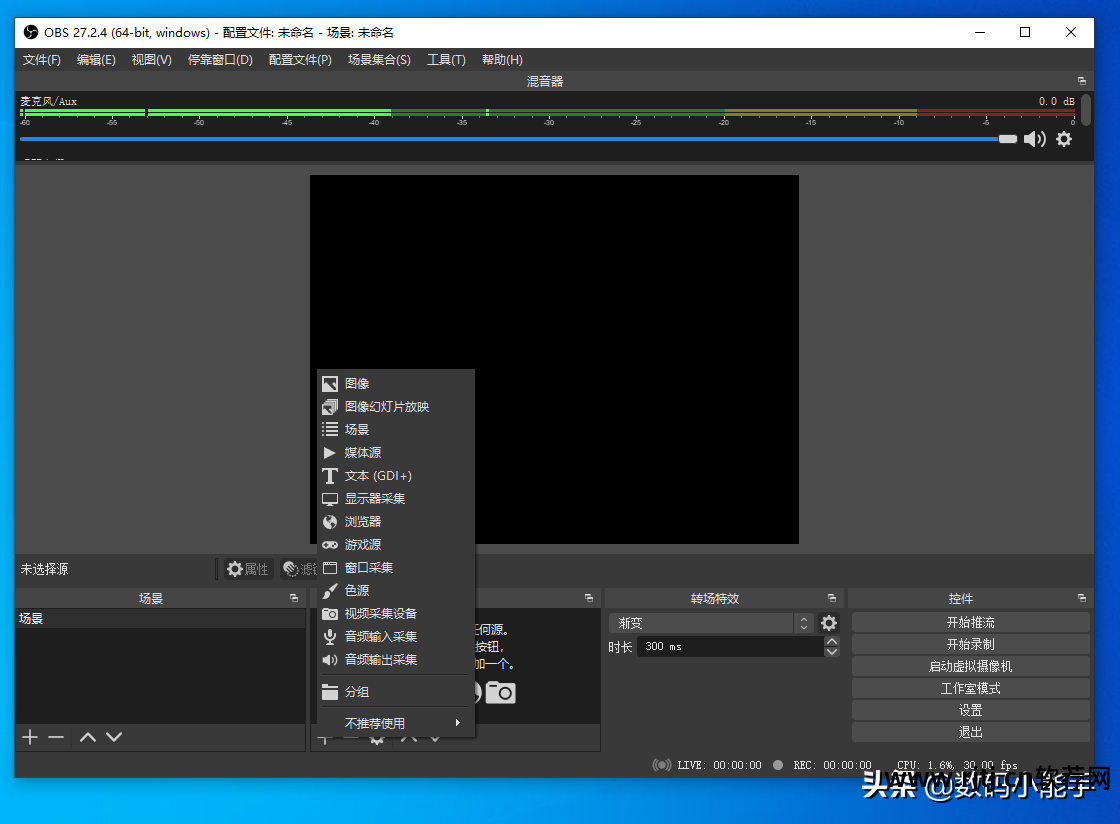Viewport: 1120px width, 824px height.
Task: Open the 停靠窗口(D) menu
Action: click(220, 59)
